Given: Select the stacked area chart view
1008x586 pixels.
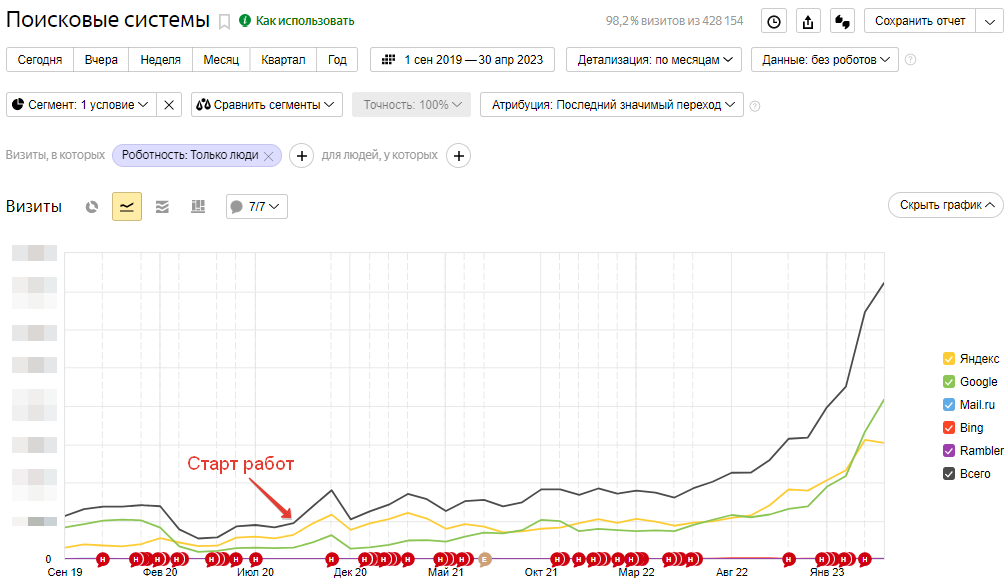Looking at the screenshot, I should coord(162,207).
